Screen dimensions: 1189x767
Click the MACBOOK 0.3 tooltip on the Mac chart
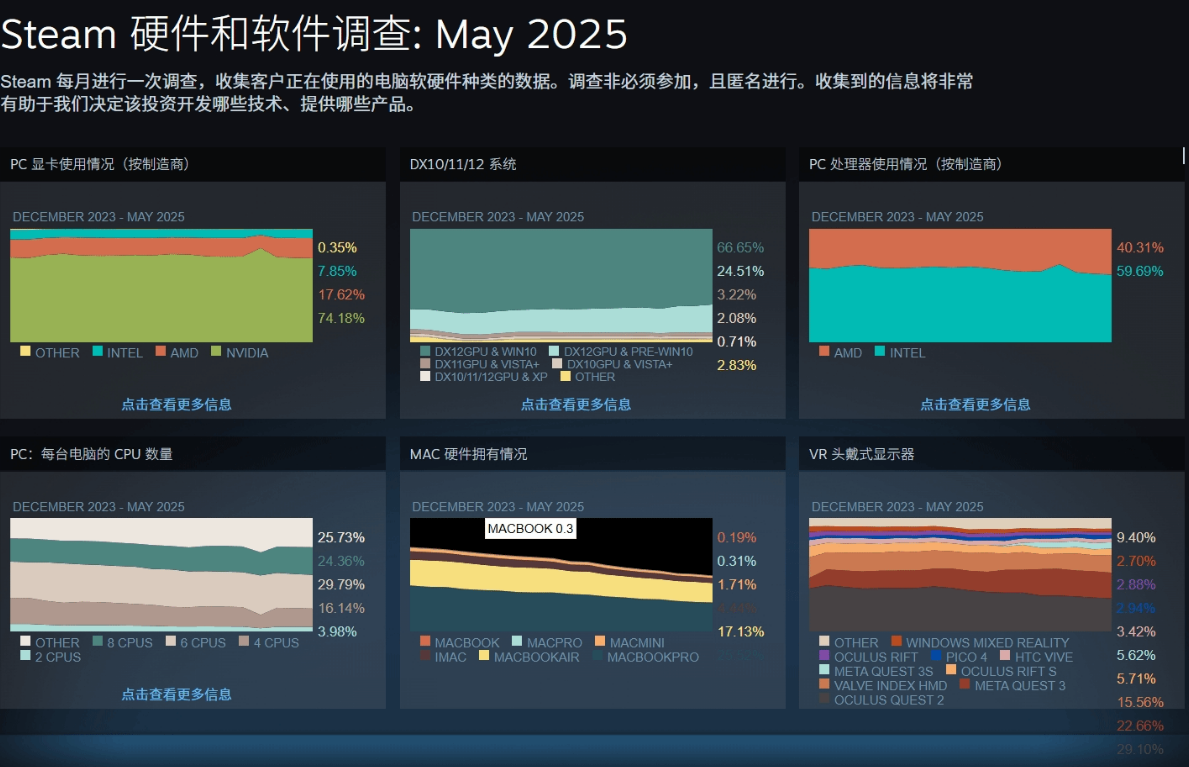tap(531, 529)
